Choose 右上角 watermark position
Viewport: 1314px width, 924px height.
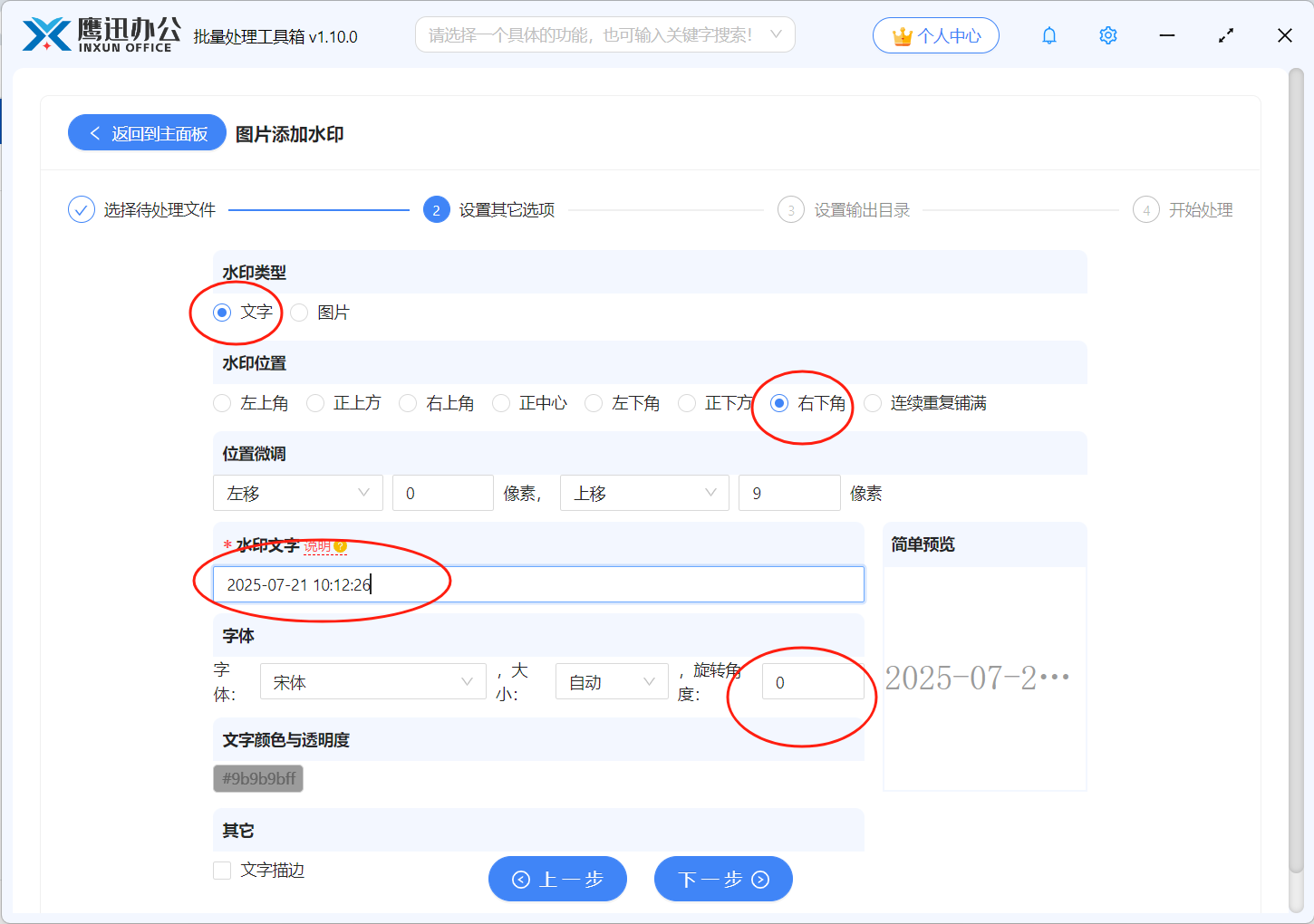pos(408,403)
